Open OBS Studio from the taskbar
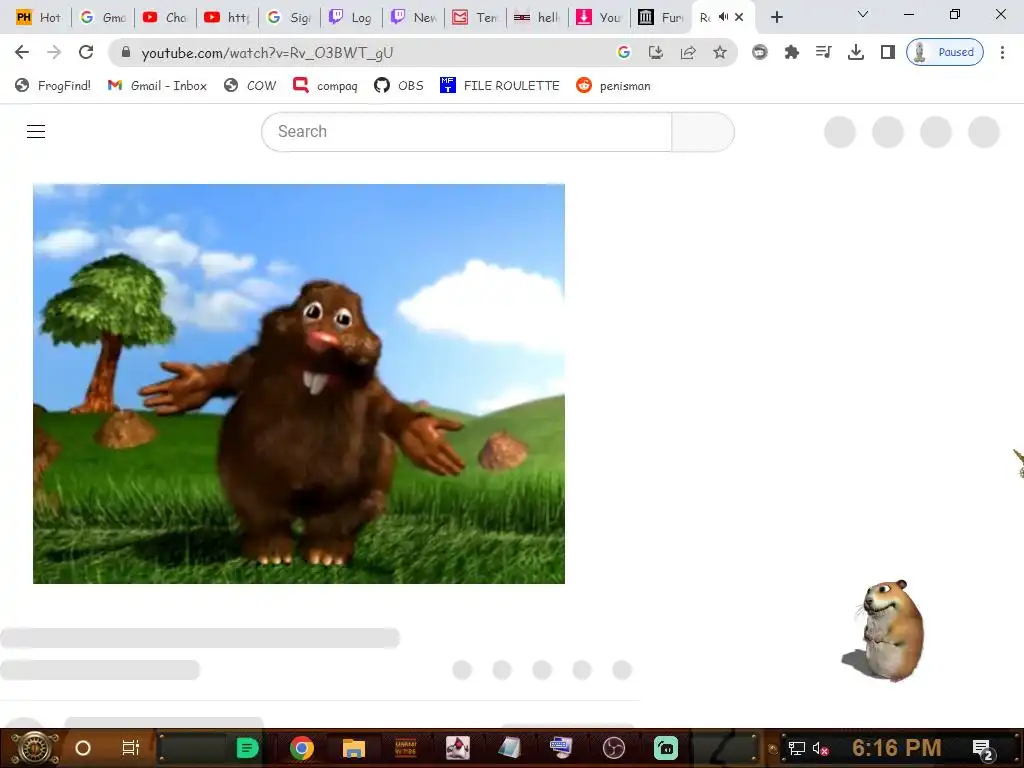The width and height of the screenshot is (1024, 768). pos(613,748)
